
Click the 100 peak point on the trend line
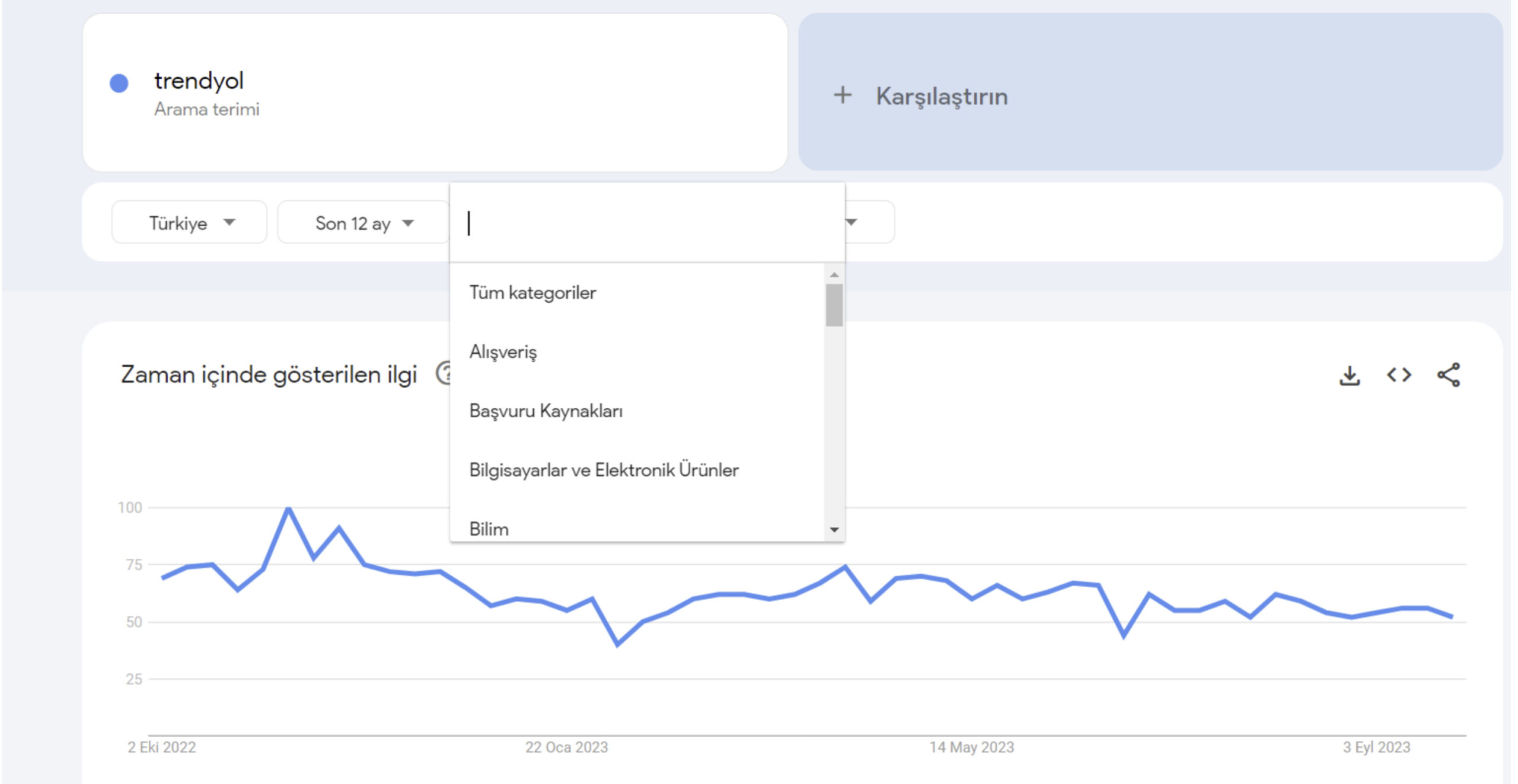pyautogui.click(x=288, y=508)
